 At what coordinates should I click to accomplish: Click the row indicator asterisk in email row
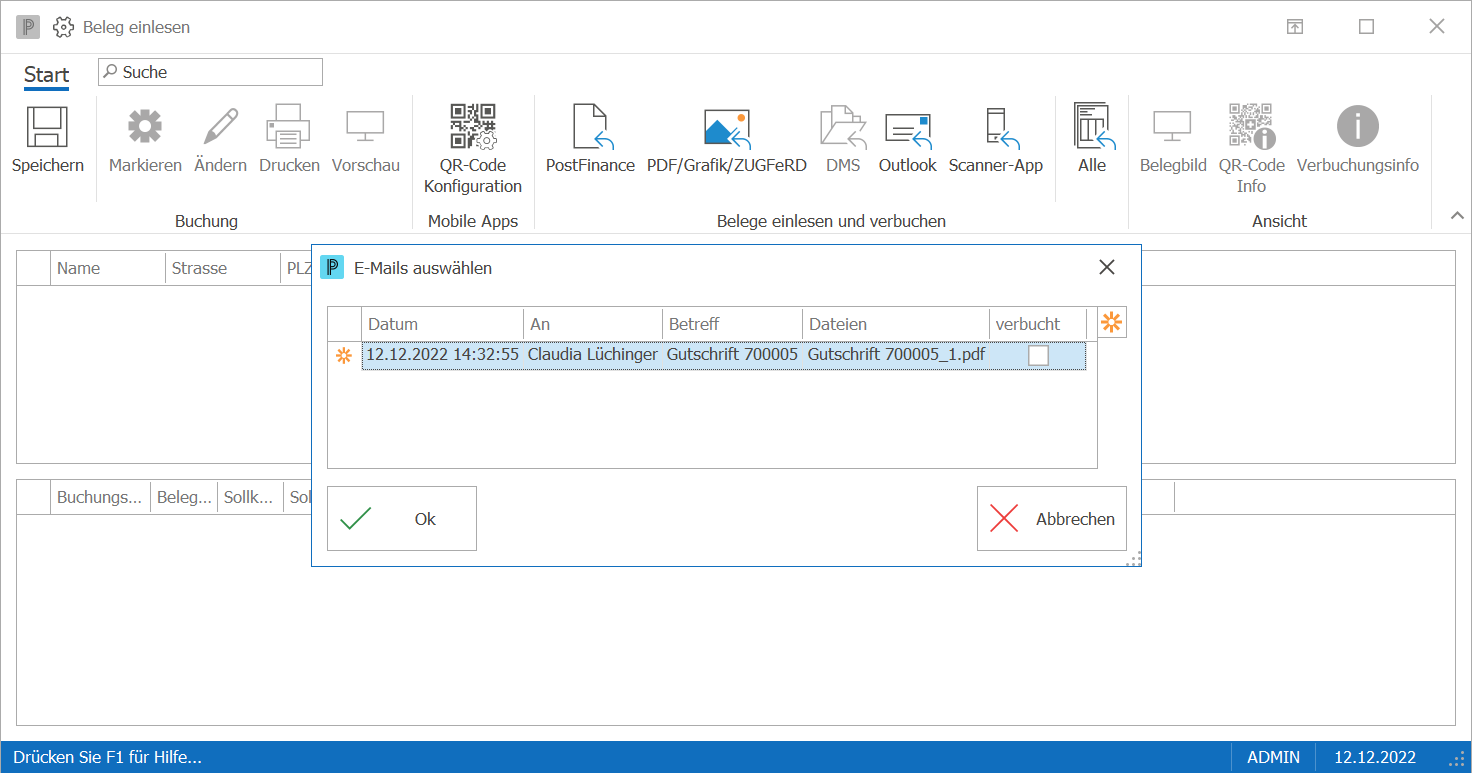344,355
